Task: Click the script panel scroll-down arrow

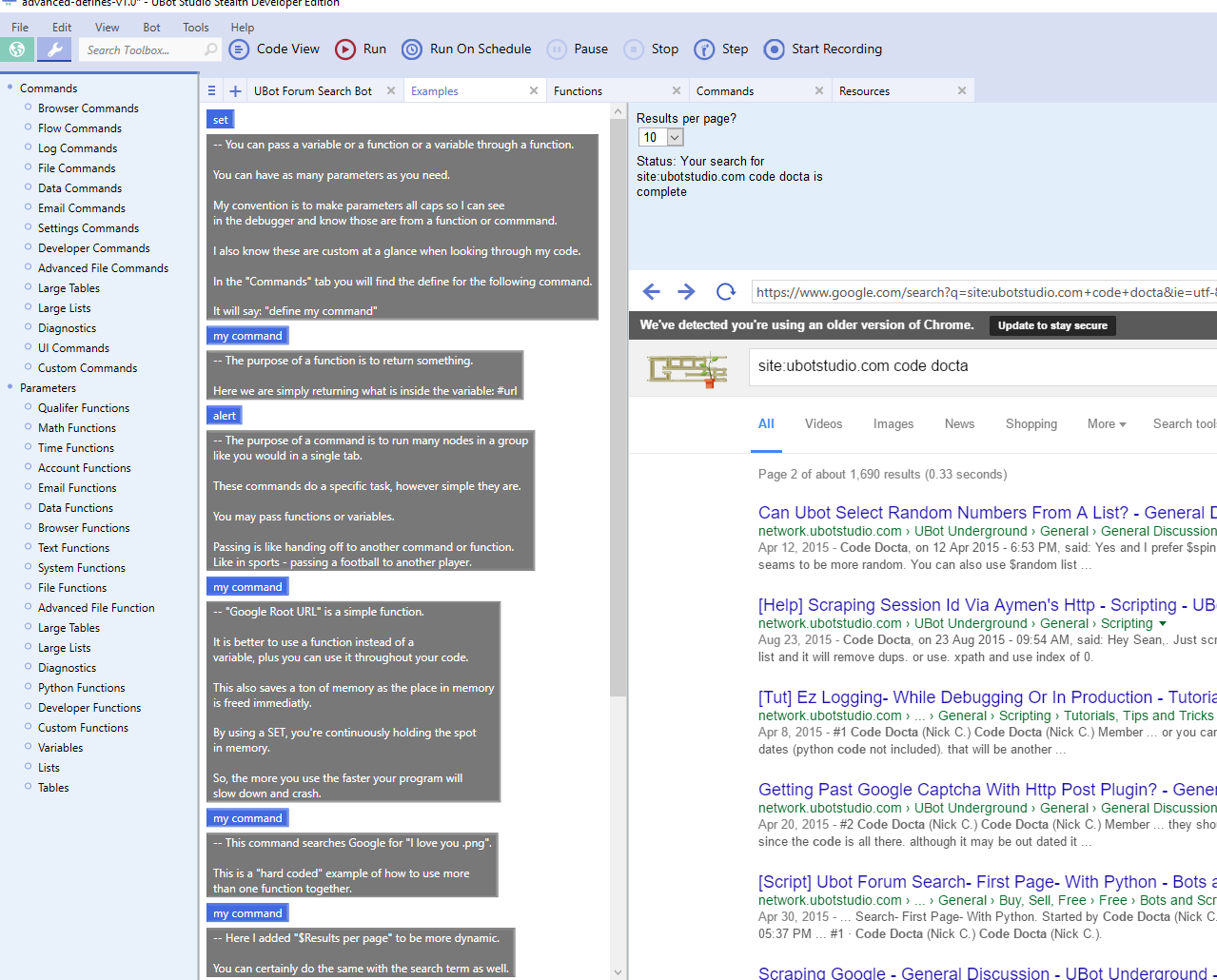Action: pyautogui.click(x=618, y=971)
